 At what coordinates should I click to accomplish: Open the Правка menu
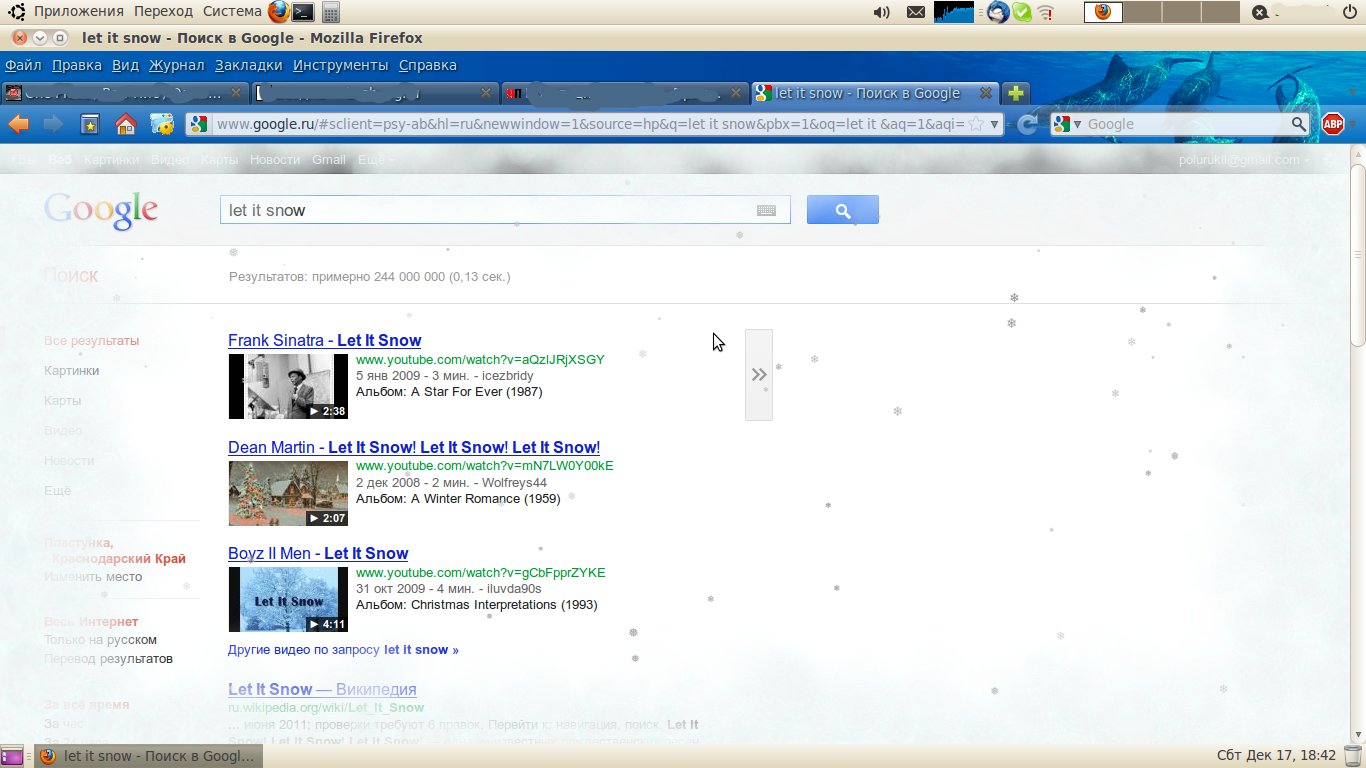[x=77, y=65]
